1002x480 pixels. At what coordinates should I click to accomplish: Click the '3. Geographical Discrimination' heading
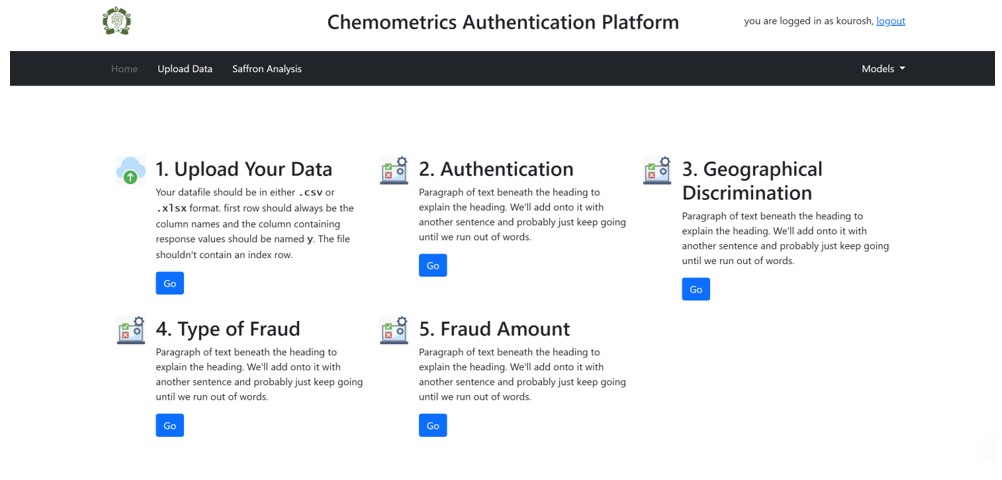[x=752, y=181]
